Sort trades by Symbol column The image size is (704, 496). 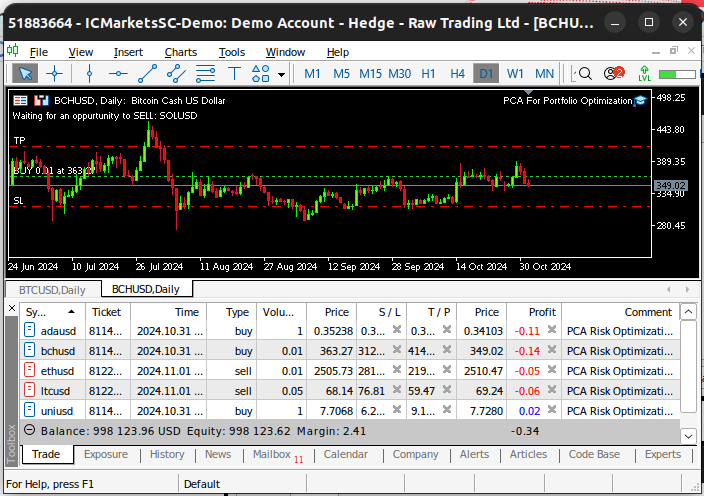[x=53, y=312]
